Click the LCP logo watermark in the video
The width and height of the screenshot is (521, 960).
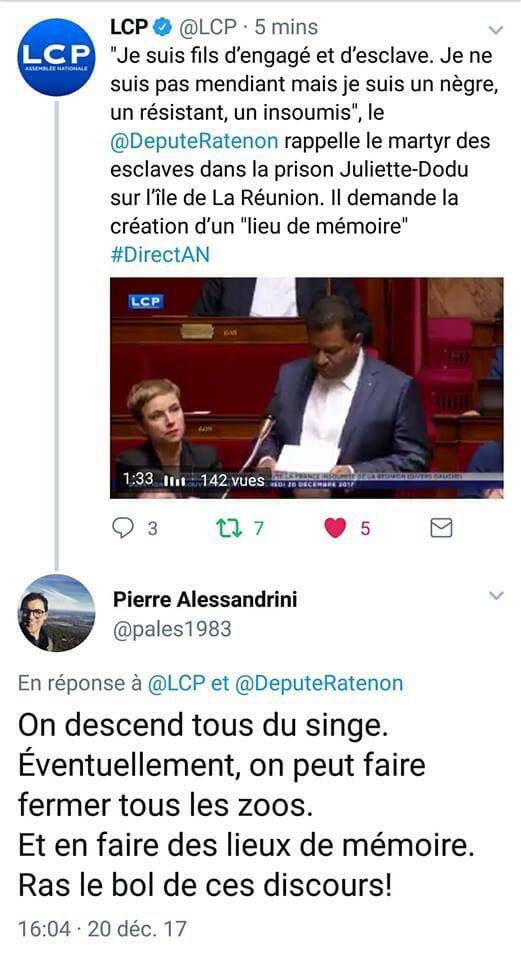(145, 301)
